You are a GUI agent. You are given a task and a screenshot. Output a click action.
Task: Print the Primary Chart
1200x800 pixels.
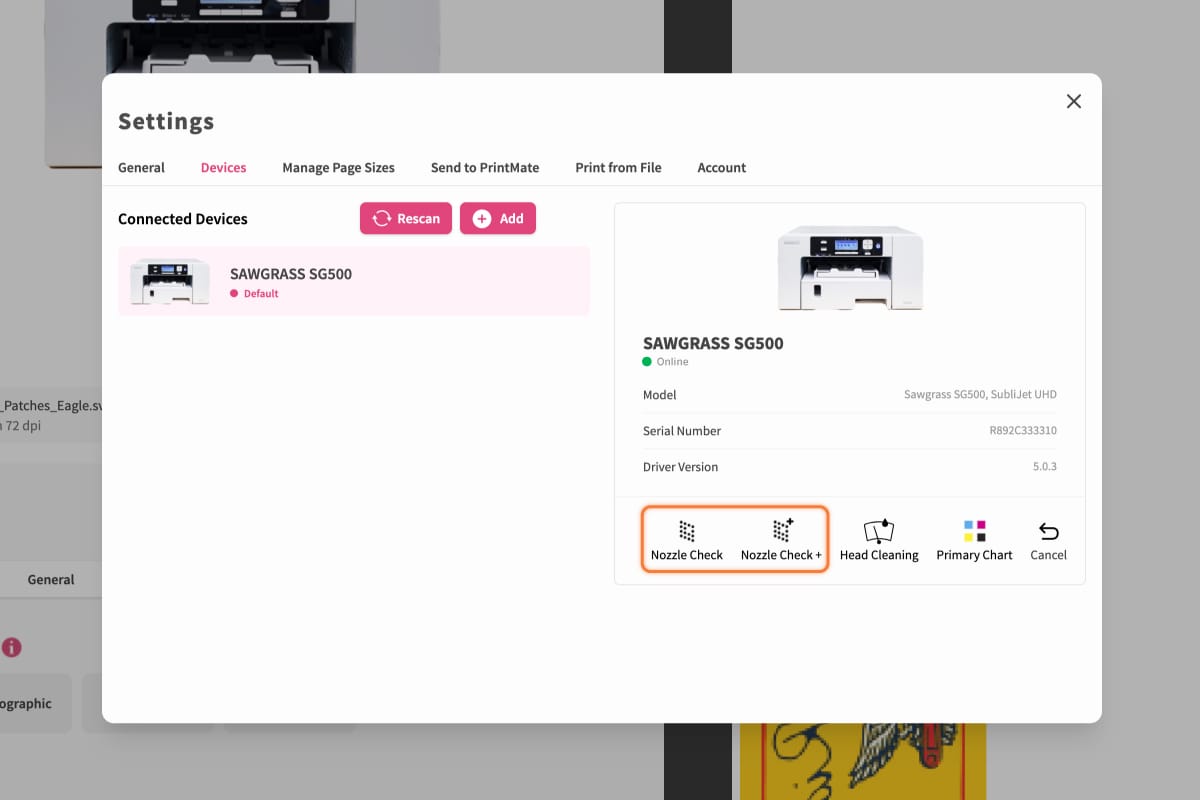(x=974, y=540)
